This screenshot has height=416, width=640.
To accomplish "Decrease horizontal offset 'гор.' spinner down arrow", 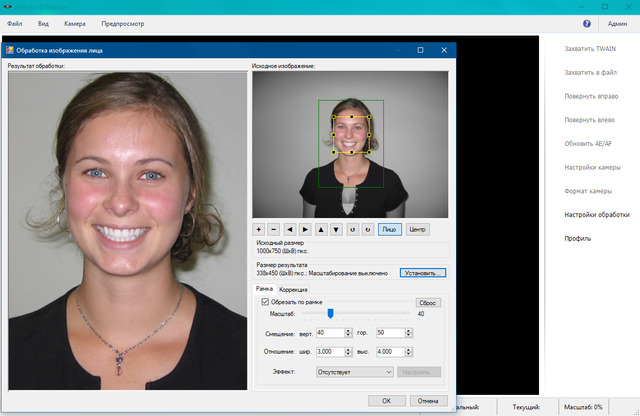I will click(409, 335).
